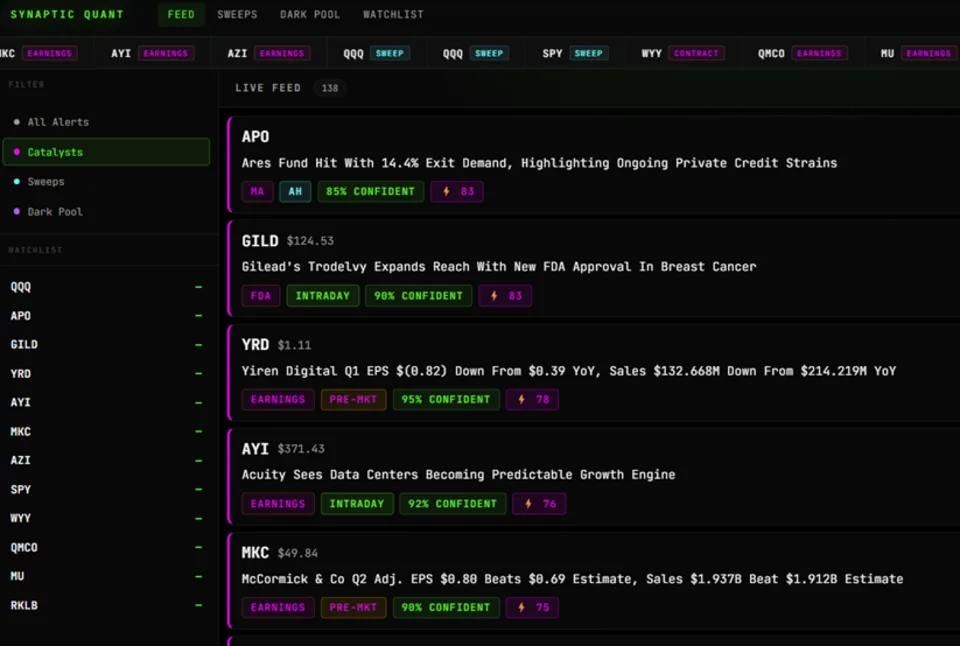Click SPY SWEEP item in ticker strip

click(575, 53)
